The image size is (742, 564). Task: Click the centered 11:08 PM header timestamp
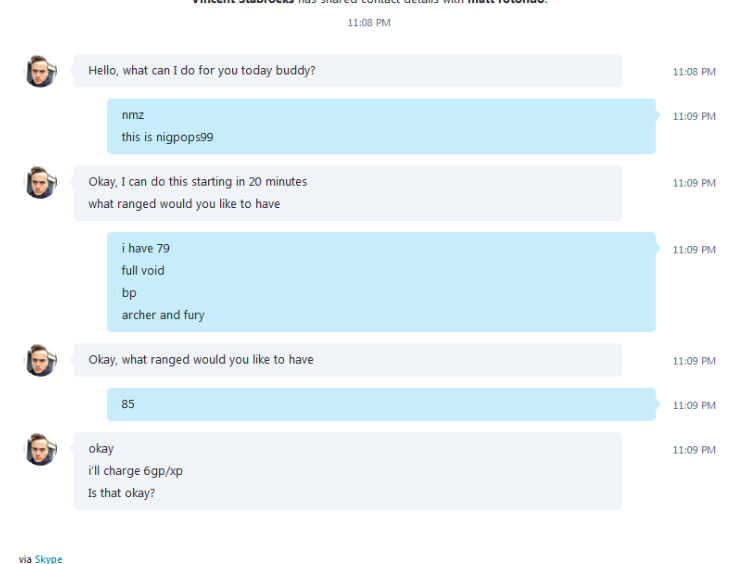click(x=369, y=23)
